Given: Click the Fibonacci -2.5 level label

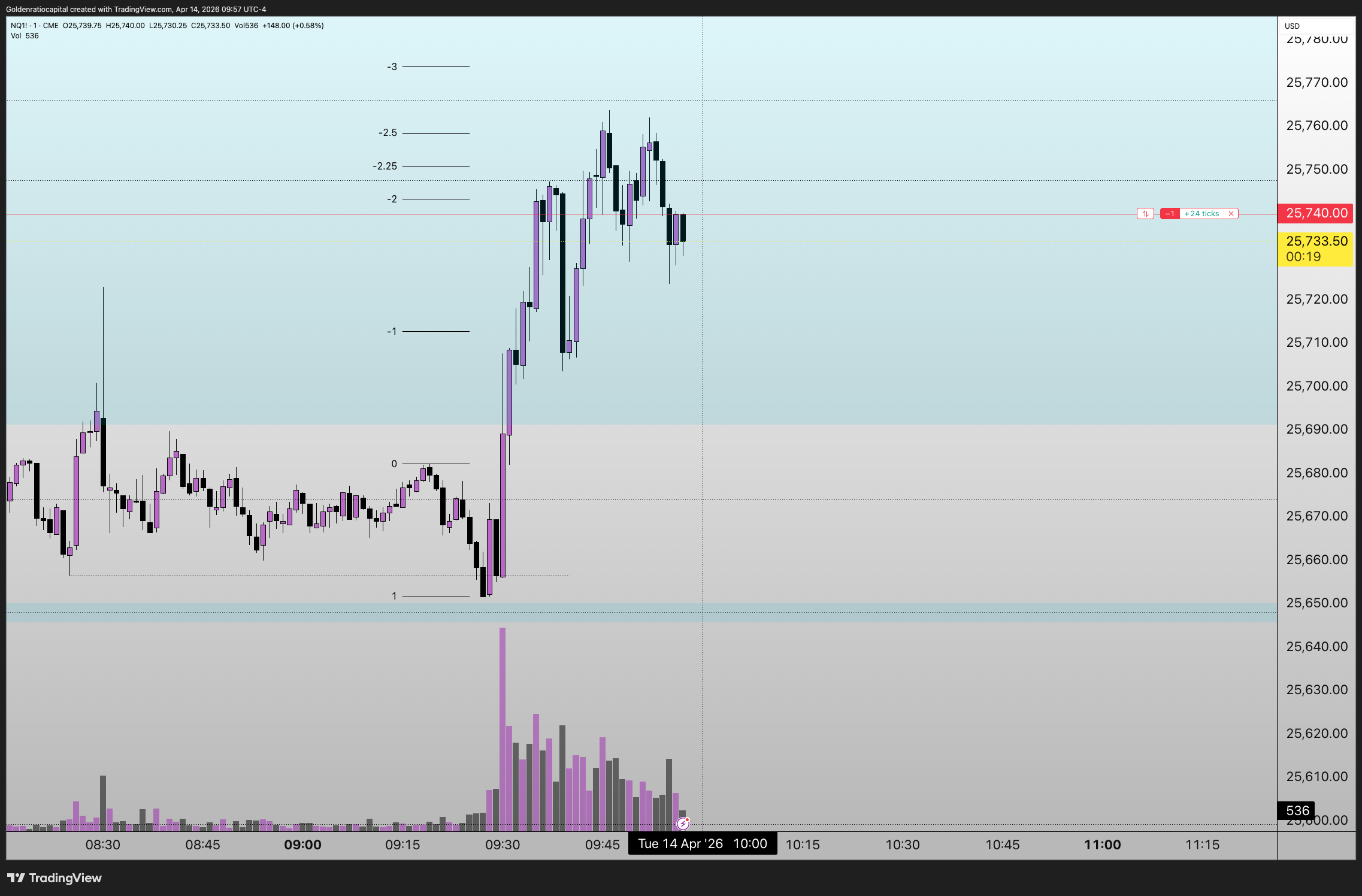Looking at the screenshot, I should (x=388, y=133).
